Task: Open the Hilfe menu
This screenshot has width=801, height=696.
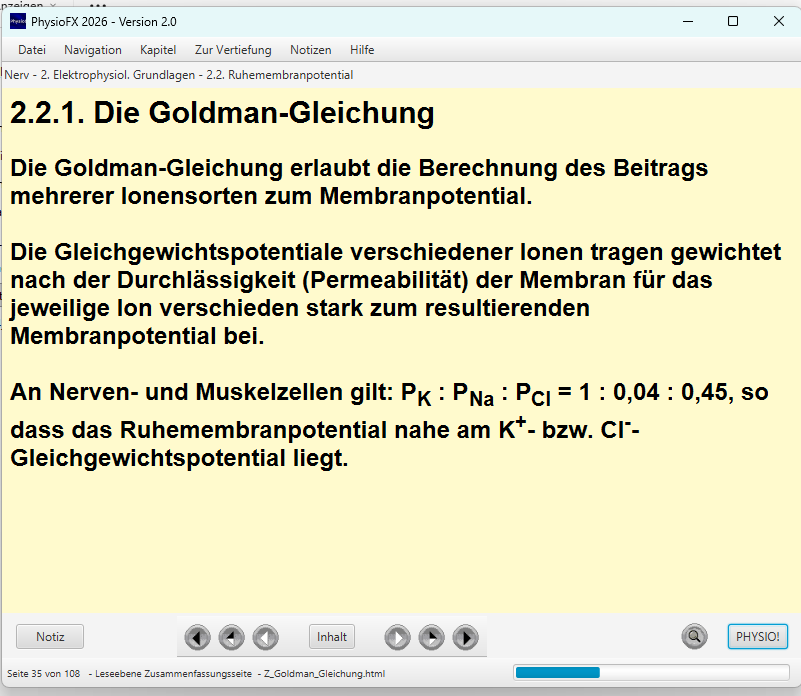Action: click(x=362, y=50)
